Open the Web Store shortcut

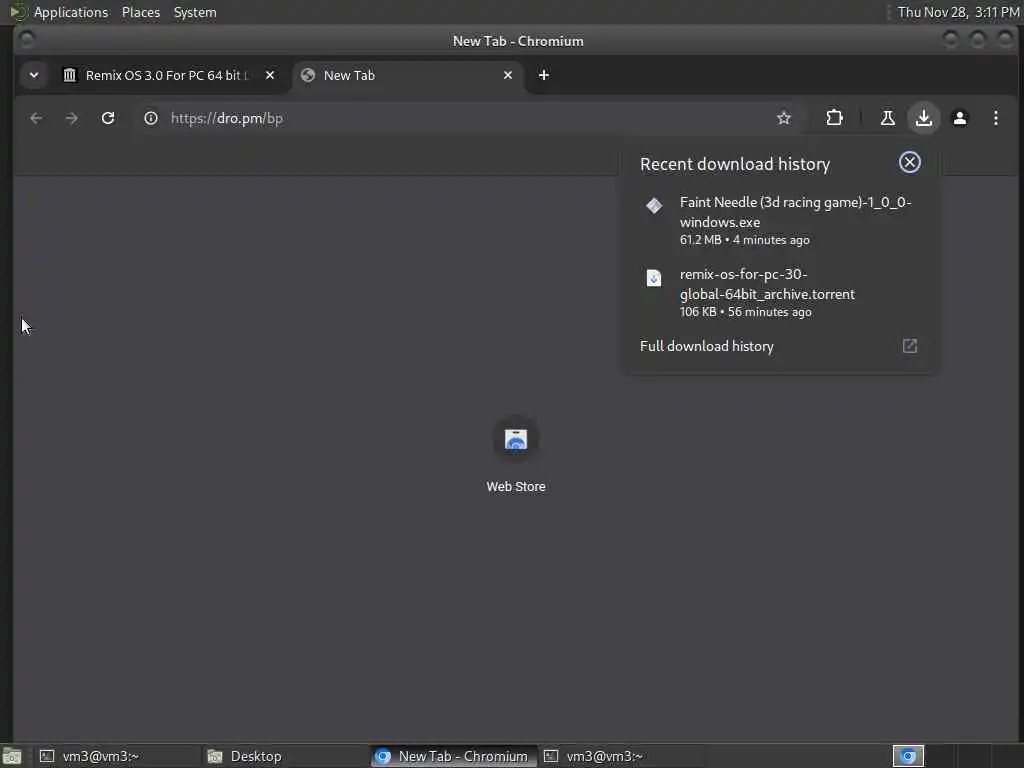[x=515, y=455]
